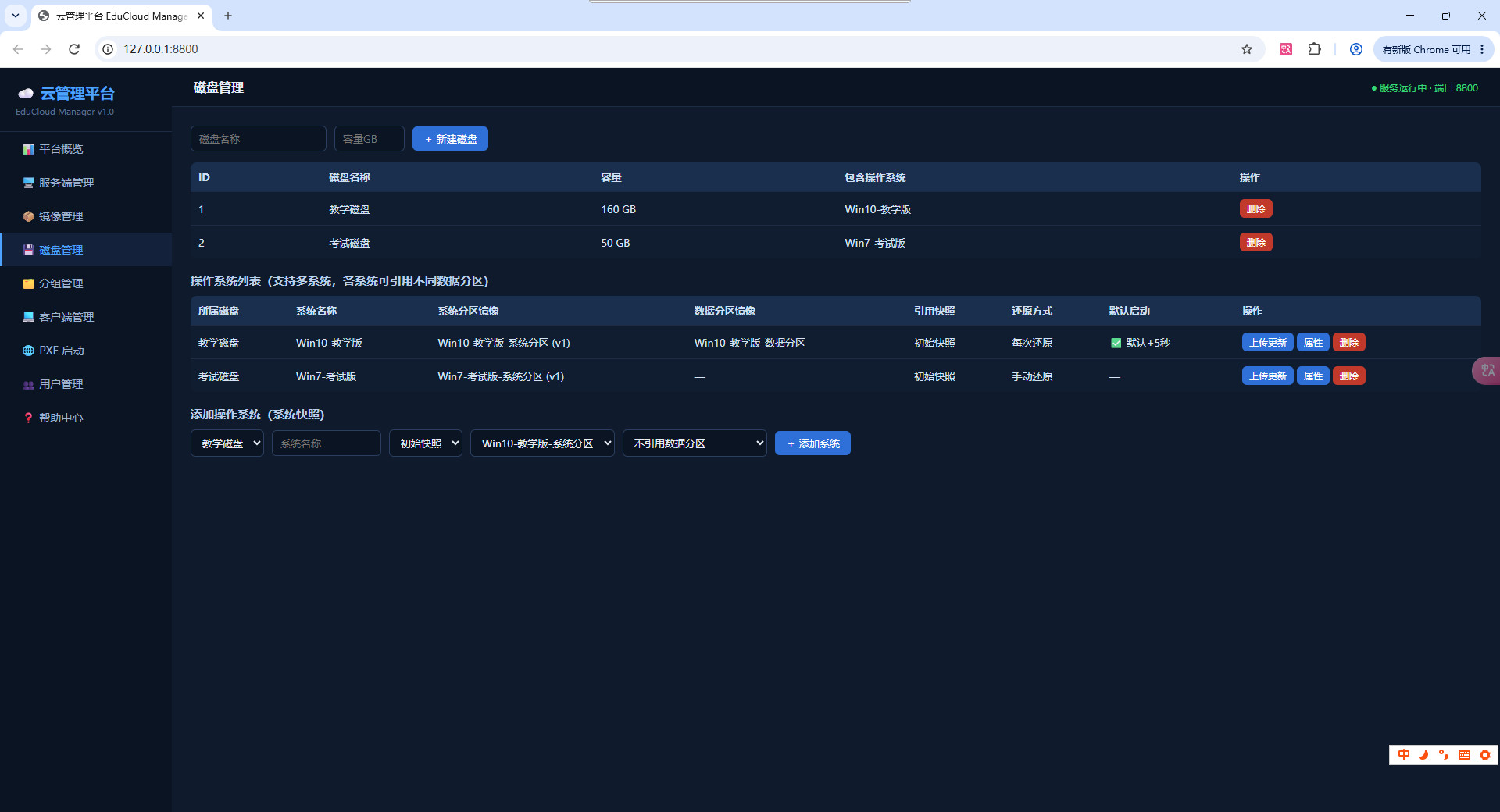
Task: Reload the page with the browser refresh icon
Action: pos(74,49)
